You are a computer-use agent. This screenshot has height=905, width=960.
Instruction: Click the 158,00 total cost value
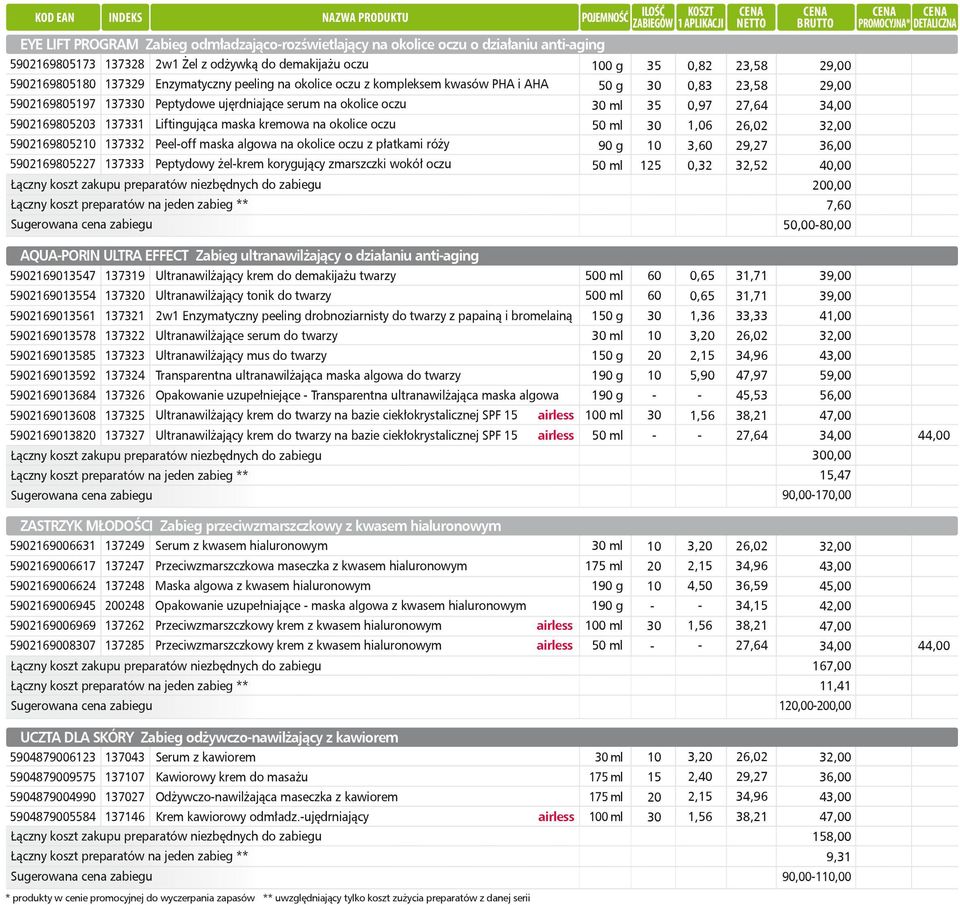point(831,836)
